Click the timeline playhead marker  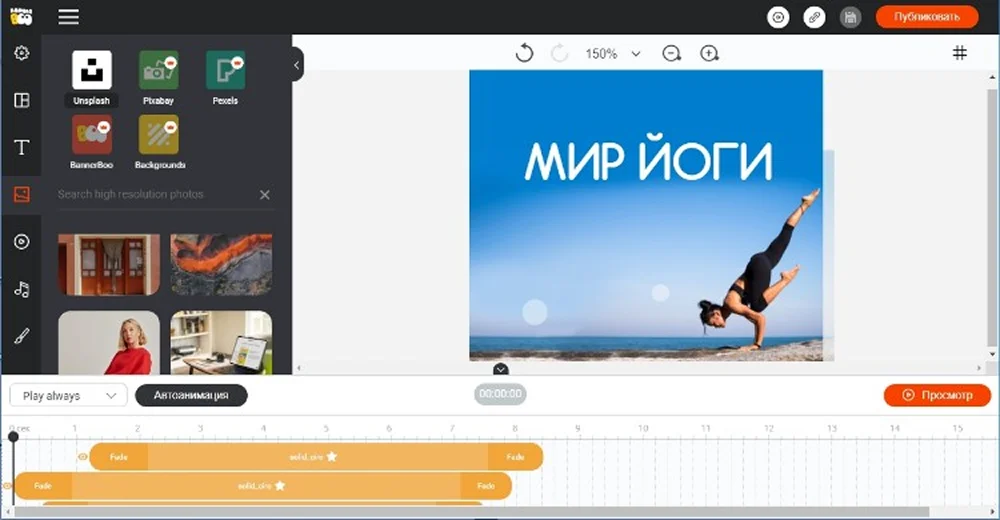(x=13, y=436)
